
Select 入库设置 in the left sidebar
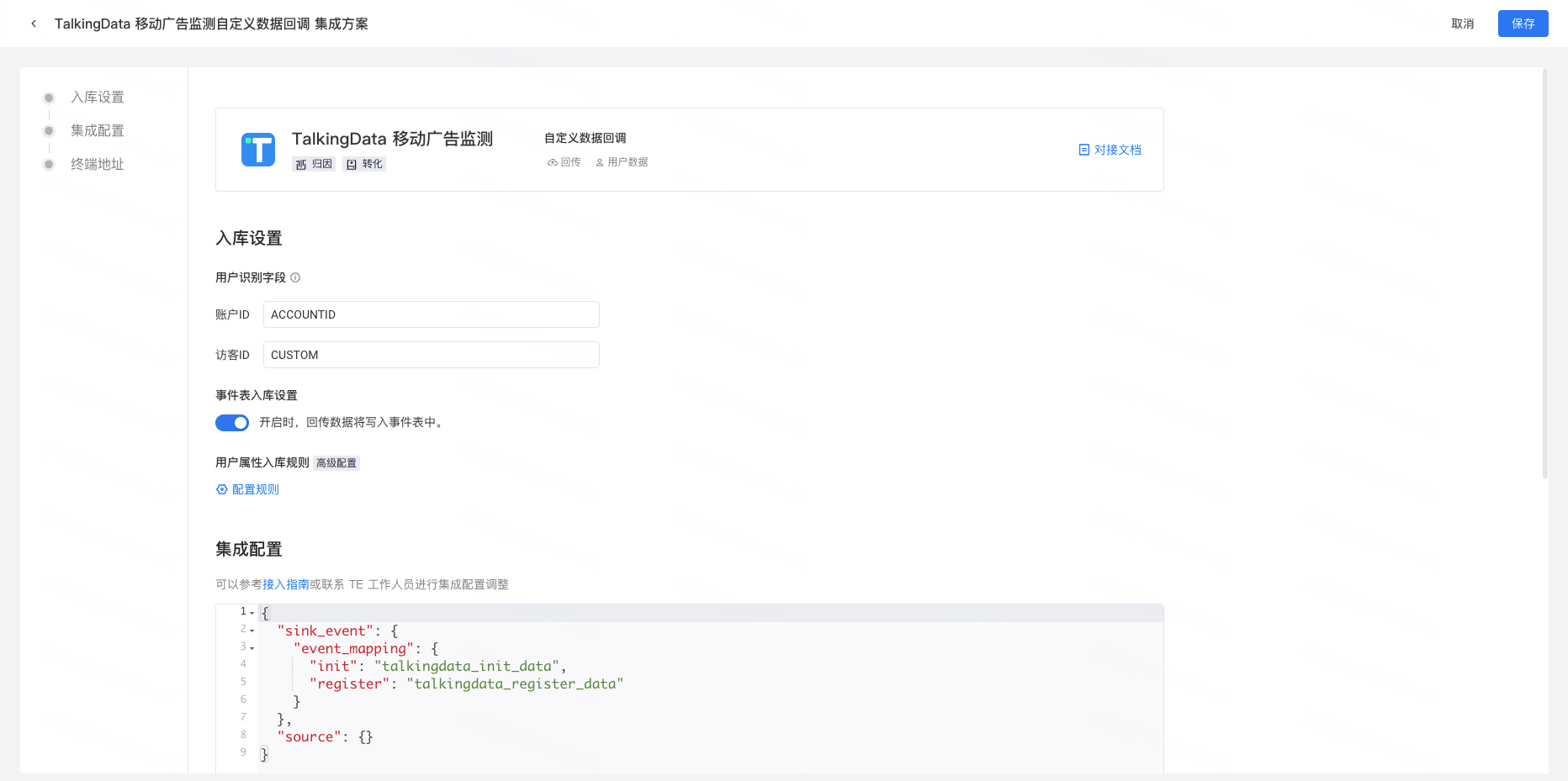click(97, 97)
